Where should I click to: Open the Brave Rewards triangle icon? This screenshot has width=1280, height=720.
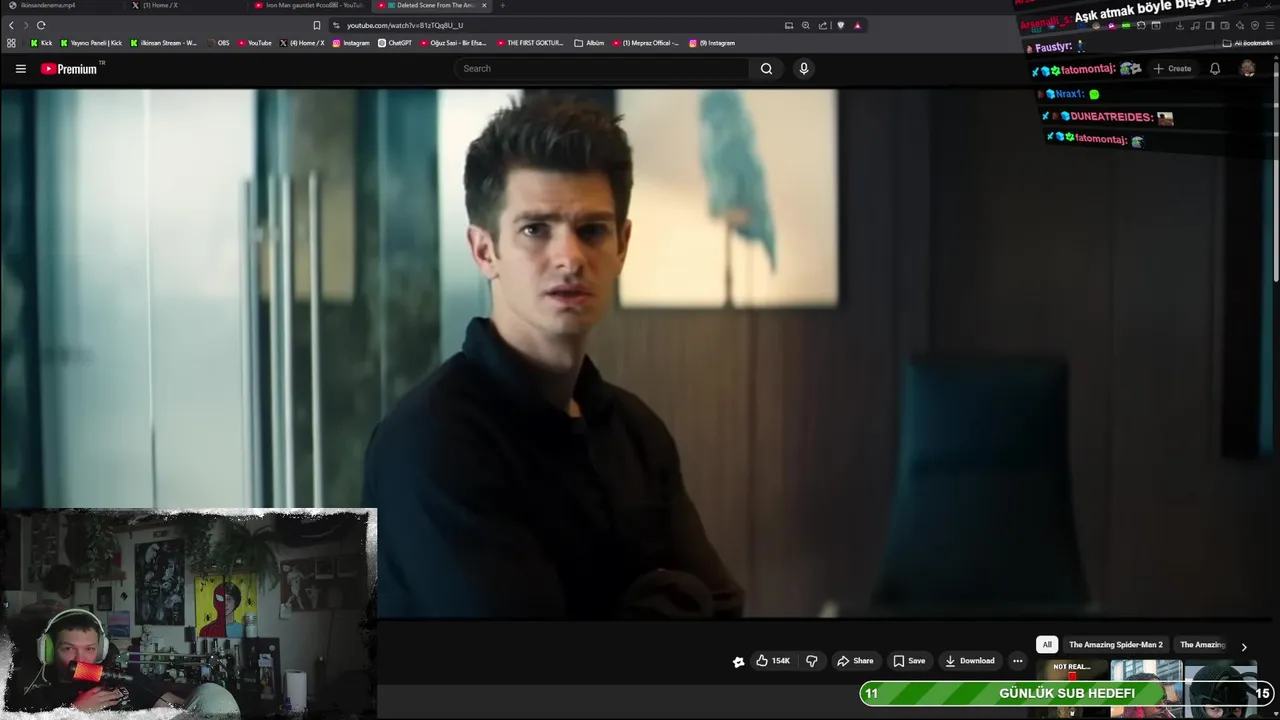click(x=857, y=25)
